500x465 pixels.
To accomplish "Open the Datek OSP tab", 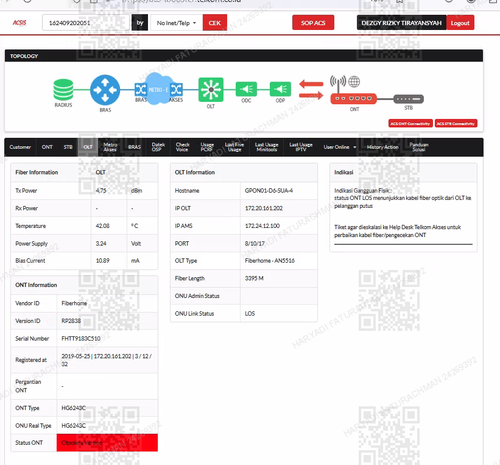I will tap(158, 147).
